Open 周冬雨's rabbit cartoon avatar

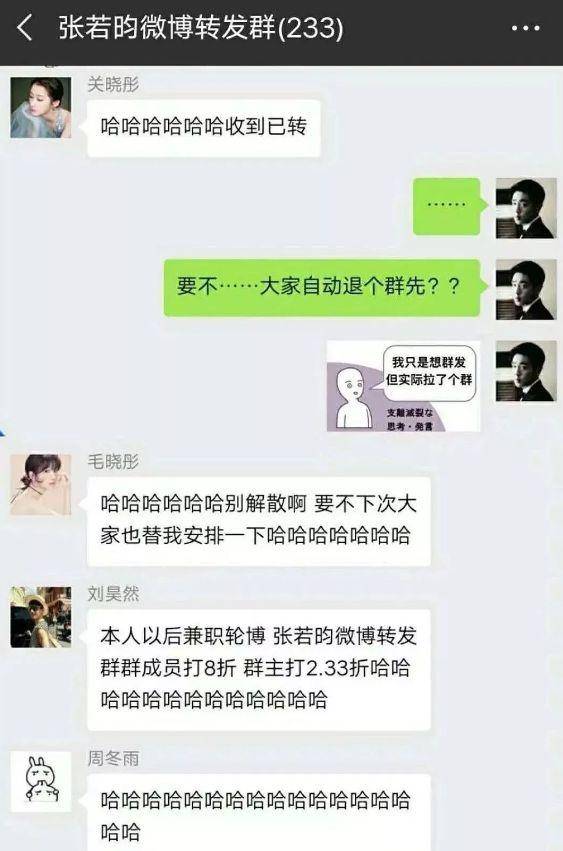click(x=41, y=782)
